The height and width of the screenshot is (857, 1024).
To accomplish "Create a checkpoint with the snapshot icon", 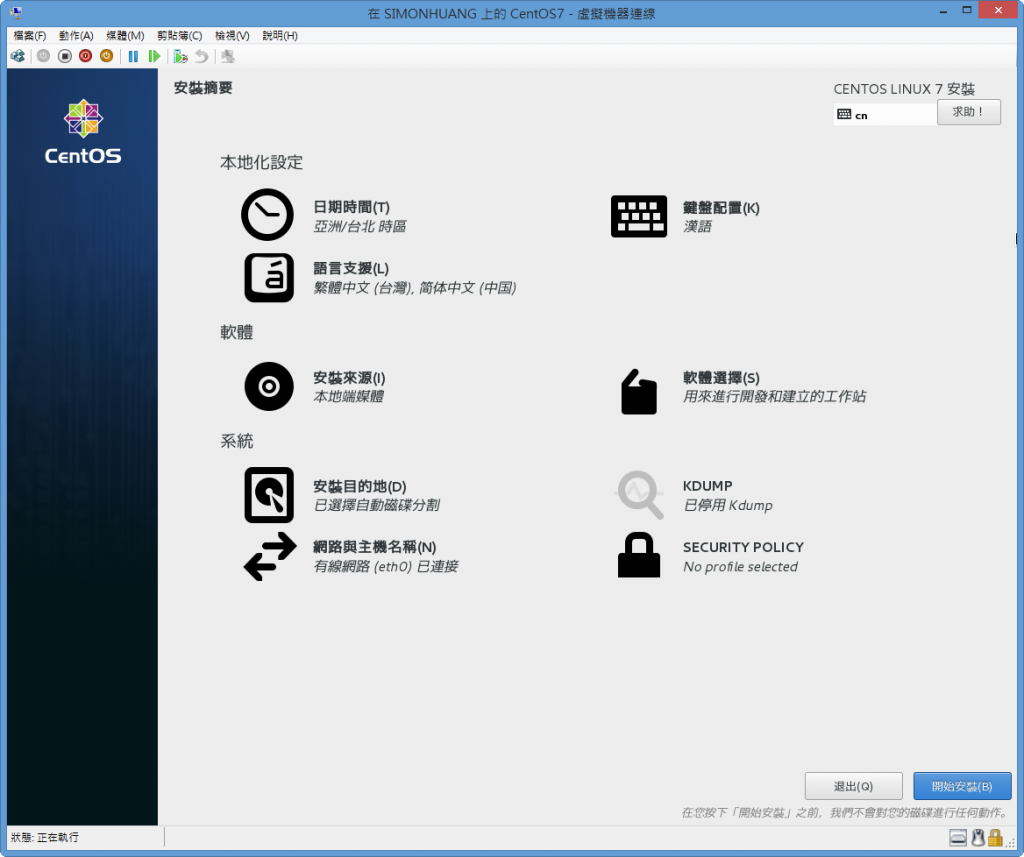I will click(181, 56).
